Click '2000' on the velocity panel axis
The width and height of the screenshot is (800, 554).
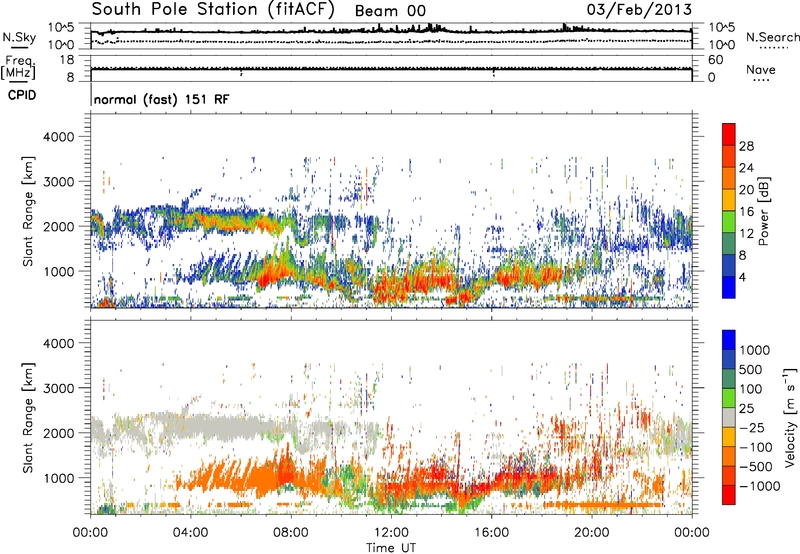coord(59,433)
